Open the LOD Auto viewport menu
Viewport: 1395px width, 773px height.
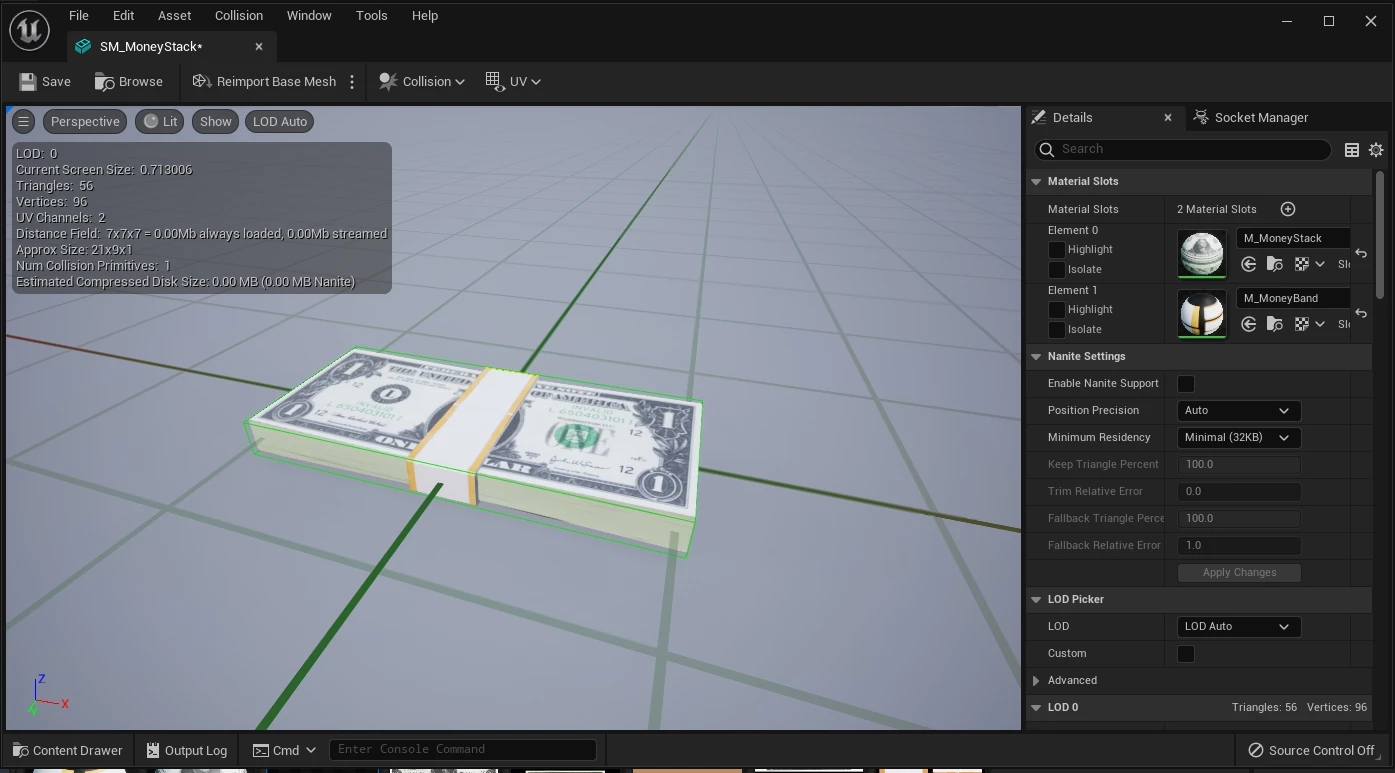tap(280, 122)
